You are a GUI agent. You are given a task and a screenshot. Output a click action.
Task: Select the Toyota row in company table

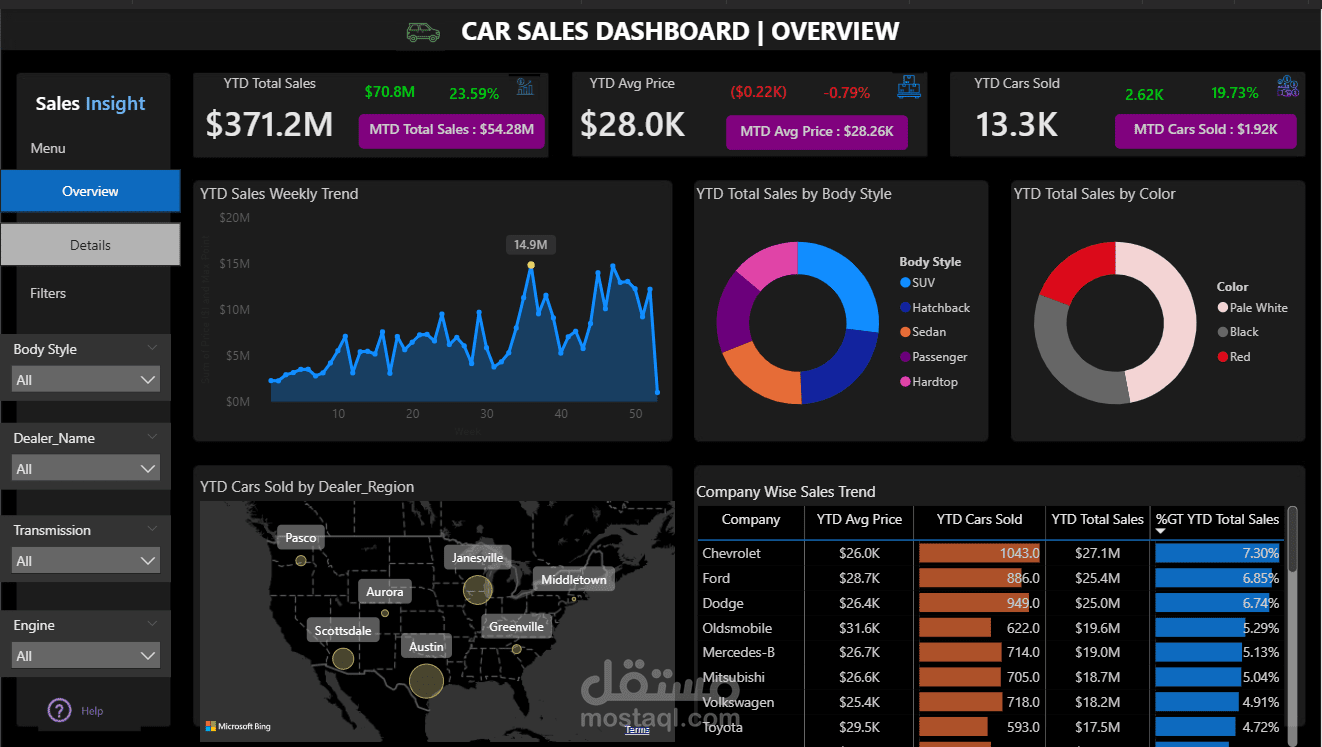point(990,727)
